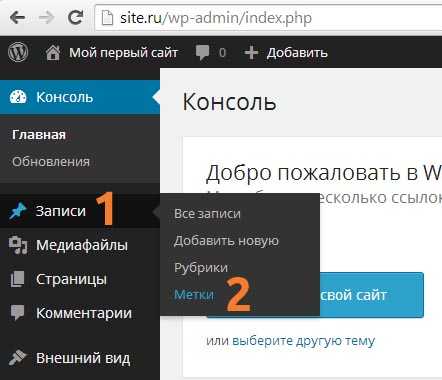
Task: Choose 'Рубрики' in flyout
Action: tap(201, 268)
